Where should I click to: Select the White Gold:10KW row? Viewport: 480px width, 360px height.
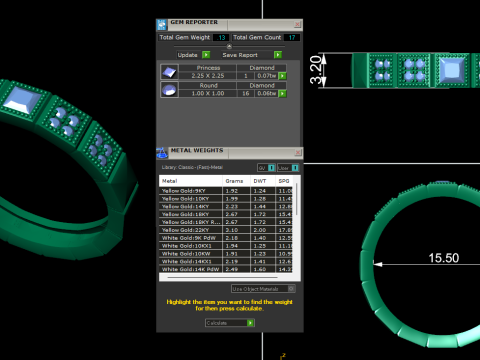tap(226, 254)
